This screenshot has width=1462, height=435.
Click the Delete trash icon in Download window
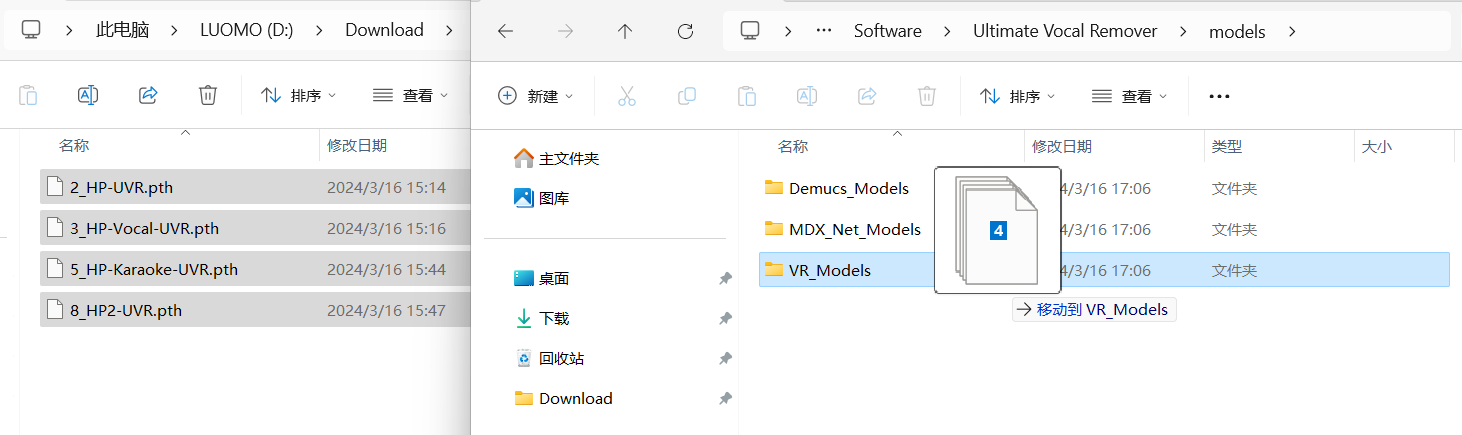tap(208, 96)
